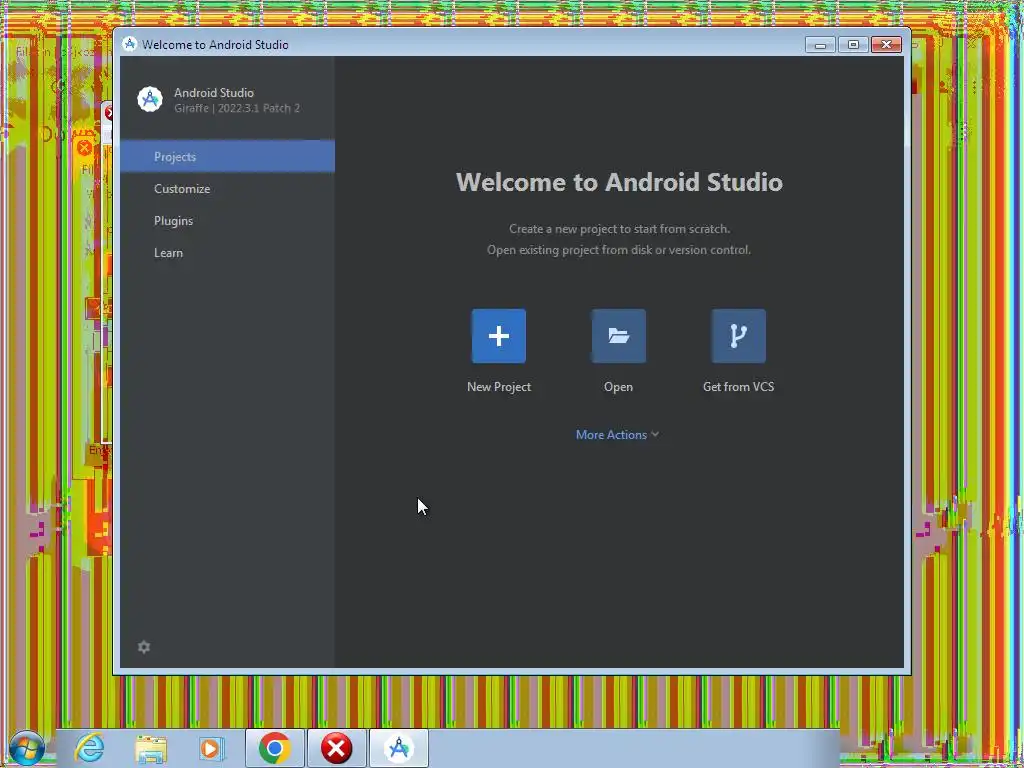This screenshot has height=768, width=1024.
Task: Select the Projects tab
Action: tap(227, 157)
